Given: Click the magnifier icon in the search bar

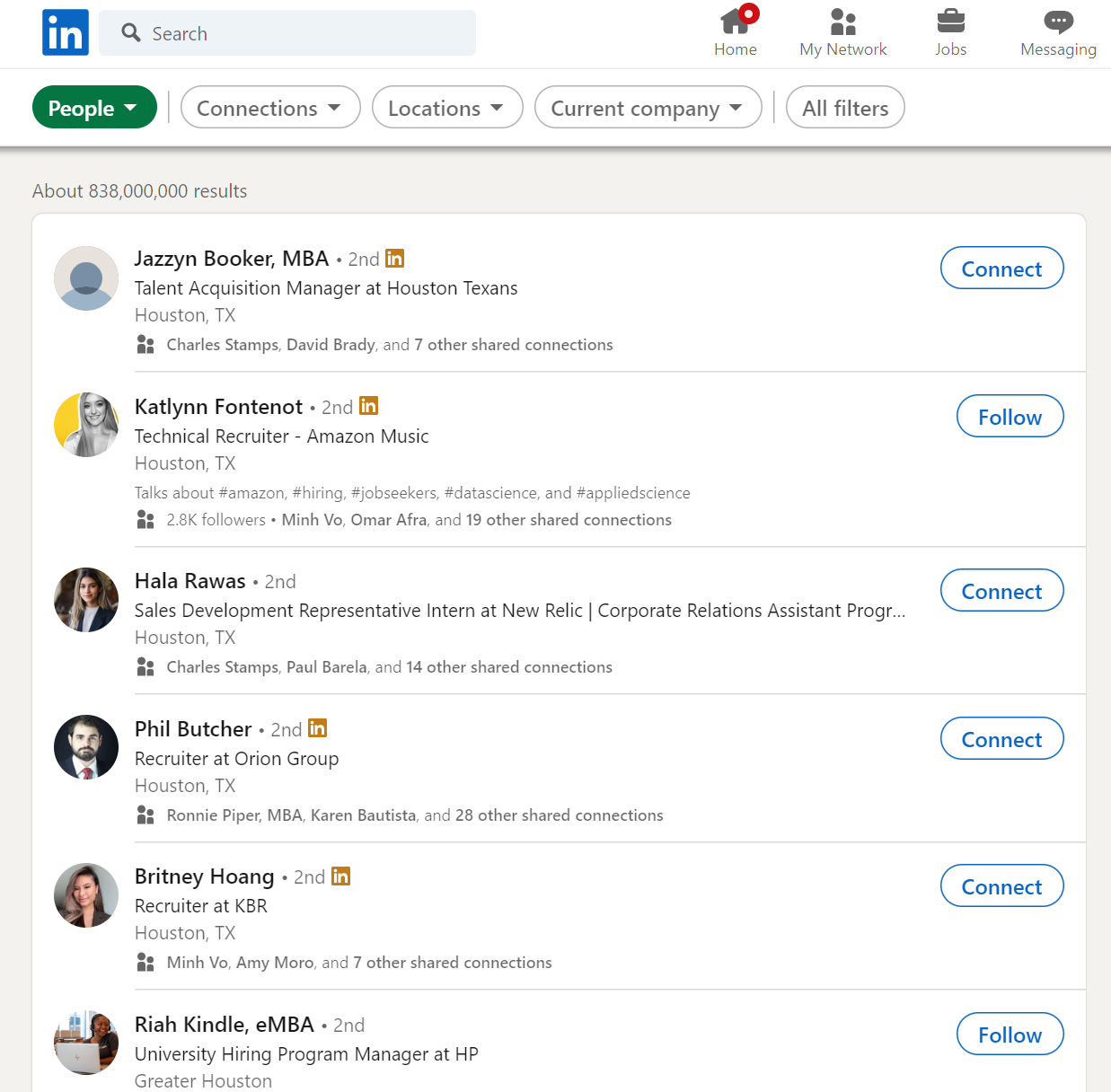Looking at the screenshot, I should pos(130,32).
